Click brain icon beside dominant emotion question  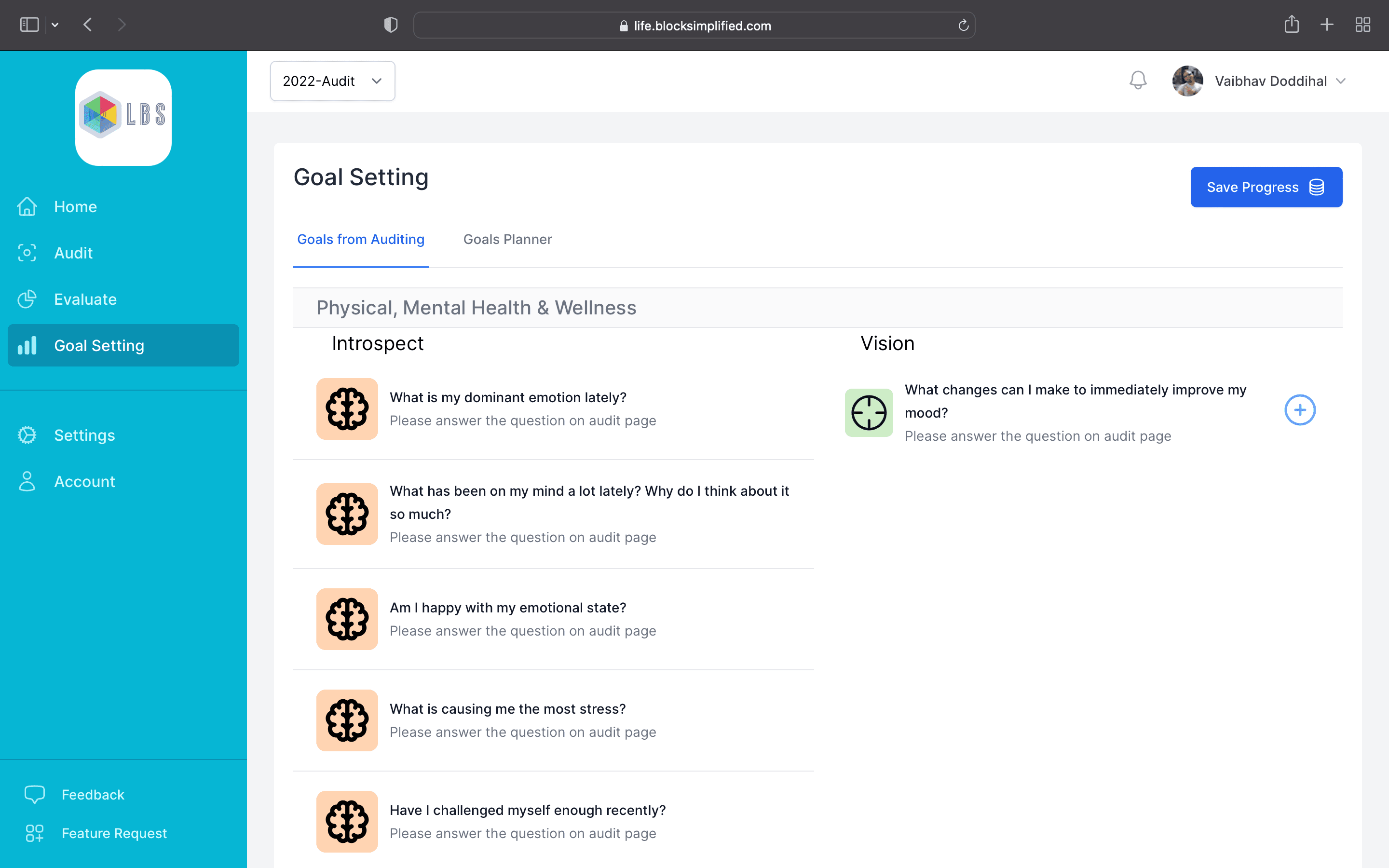347,409
